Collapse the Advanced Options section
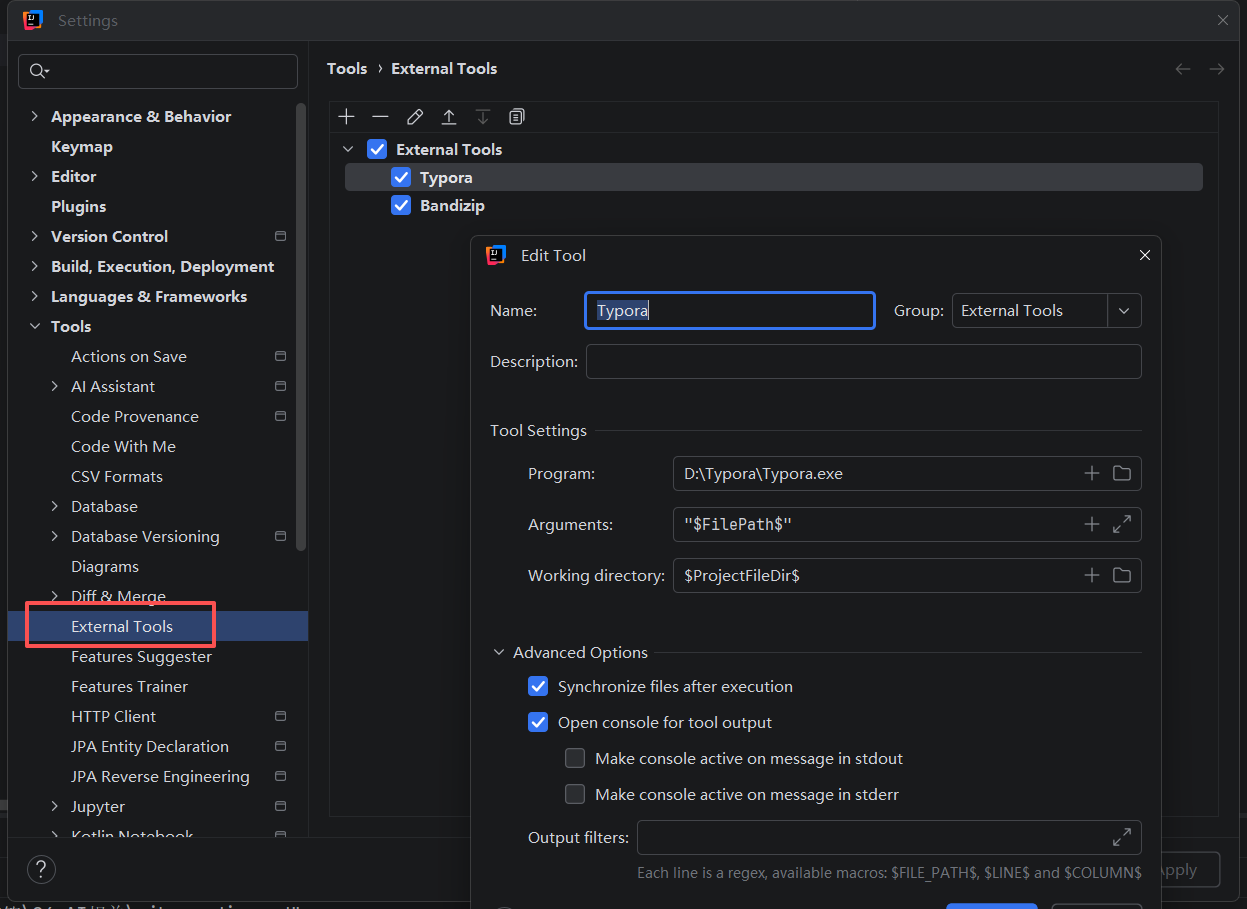 tap(499, 653)
